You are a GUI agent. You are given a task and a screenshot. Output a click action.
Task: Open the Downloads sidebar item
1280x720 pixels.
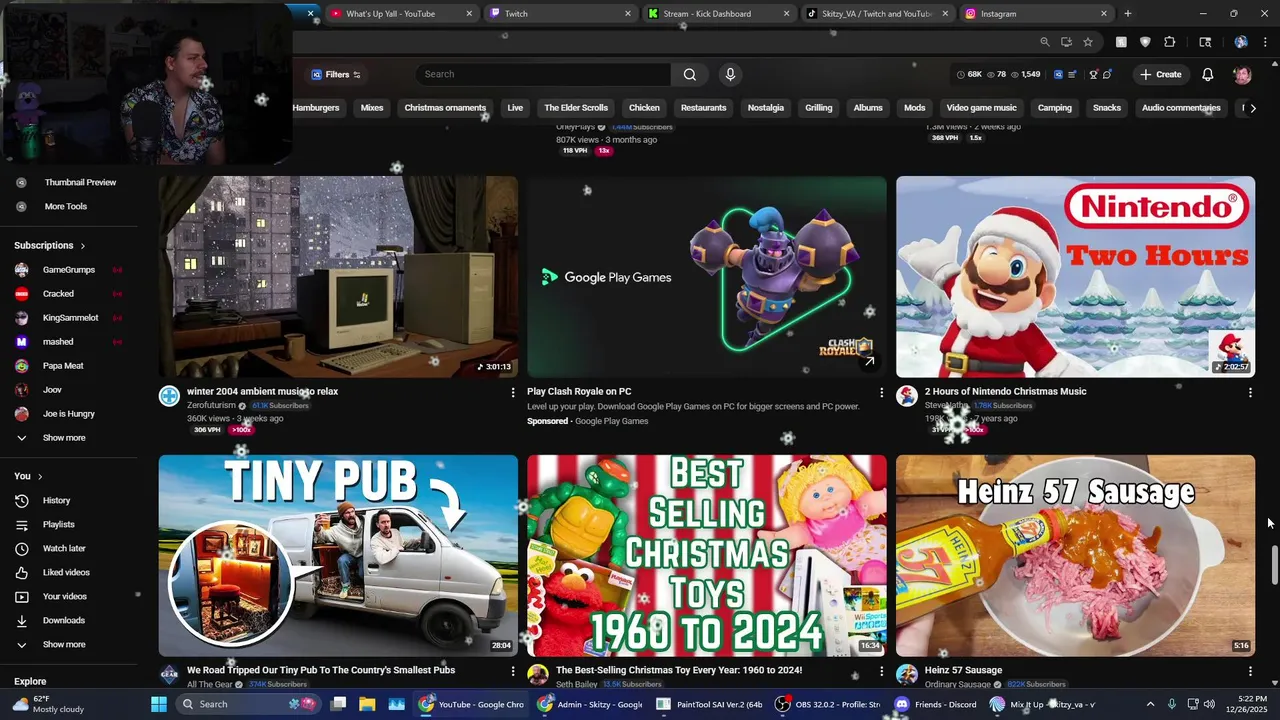66,621
